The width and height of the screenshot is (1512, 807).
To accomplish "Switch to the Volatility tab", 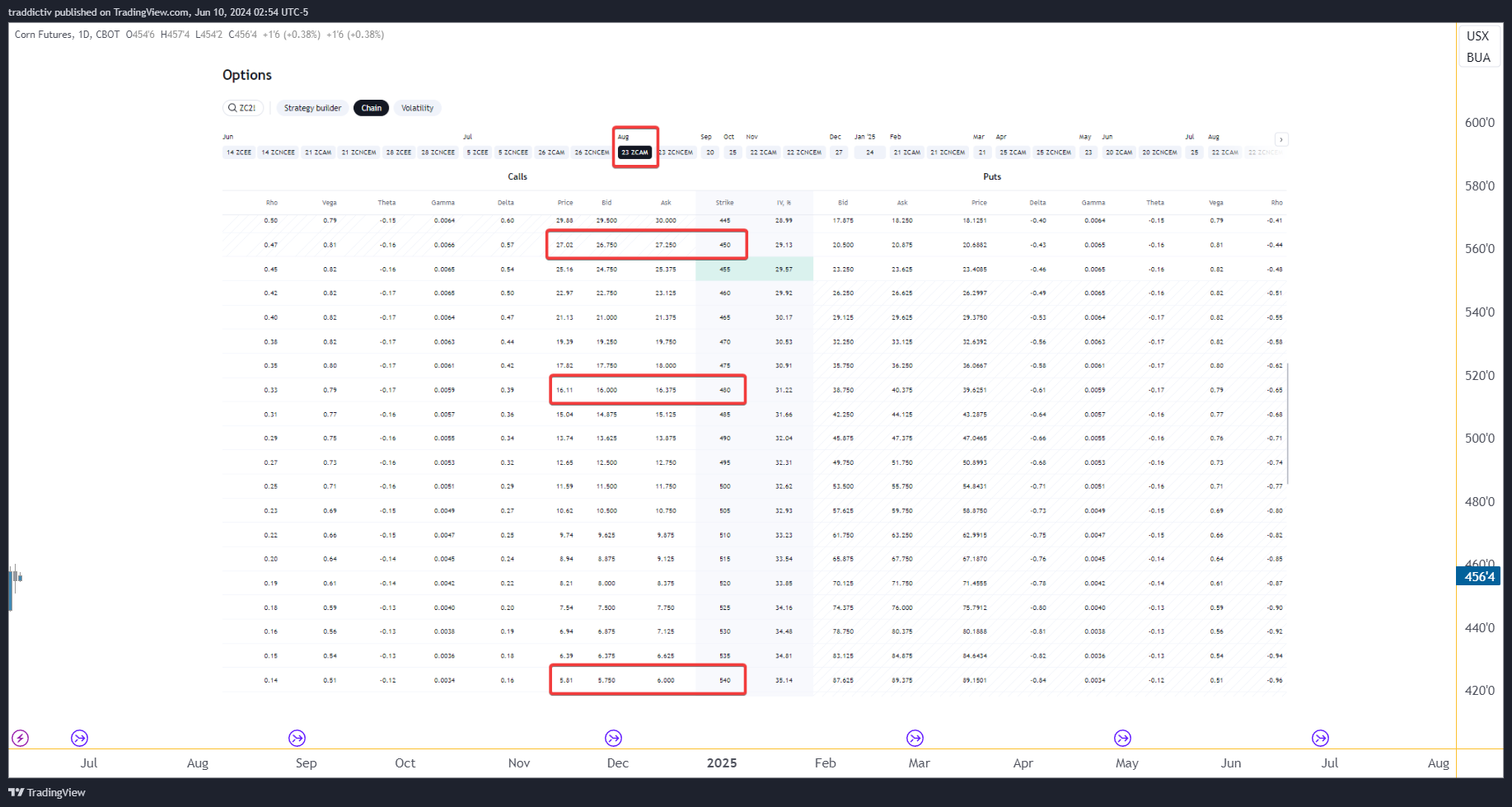I will pos(417,108).
